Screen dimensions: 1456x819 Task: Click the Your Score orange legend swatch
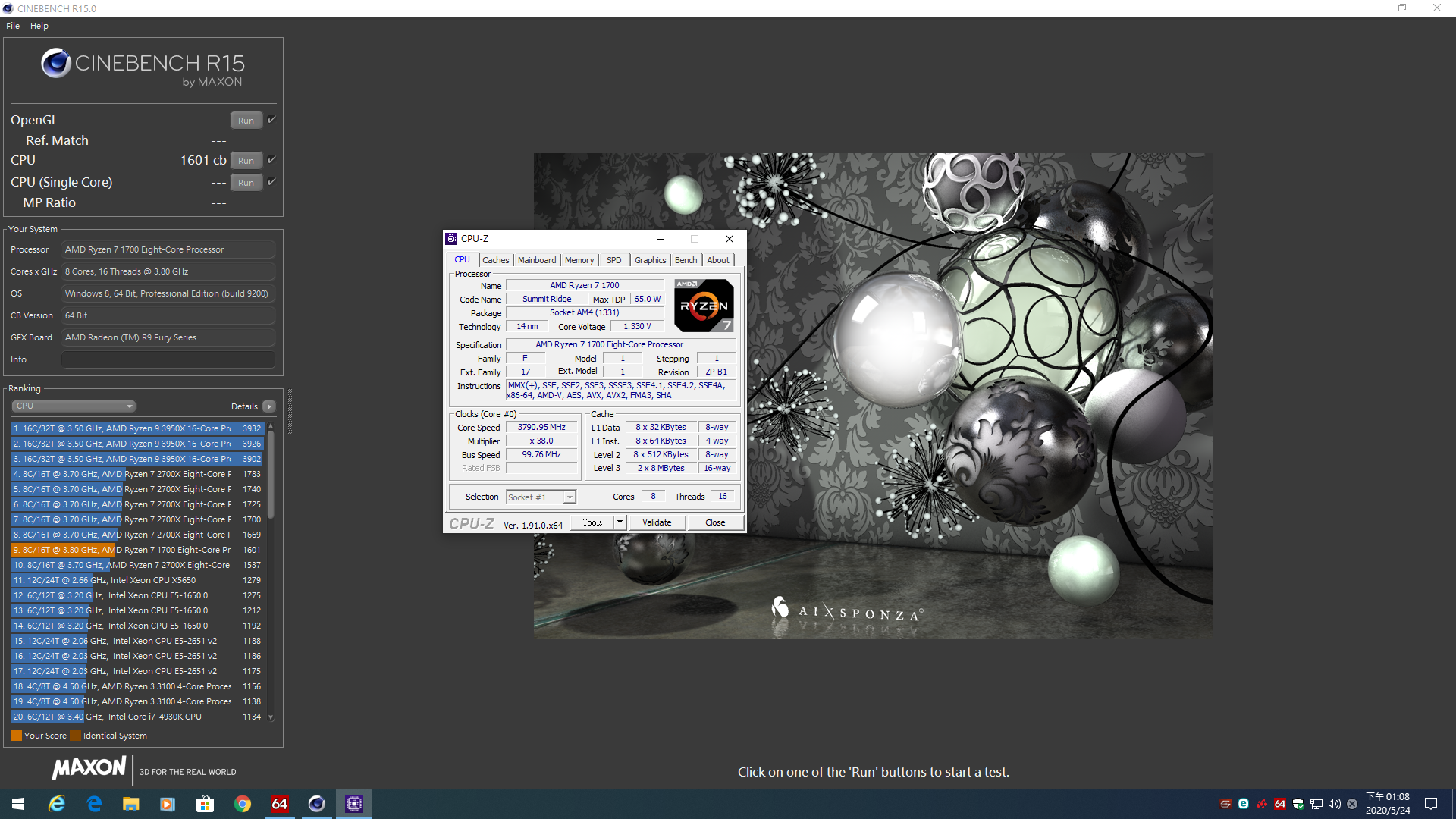pos(16,736)
